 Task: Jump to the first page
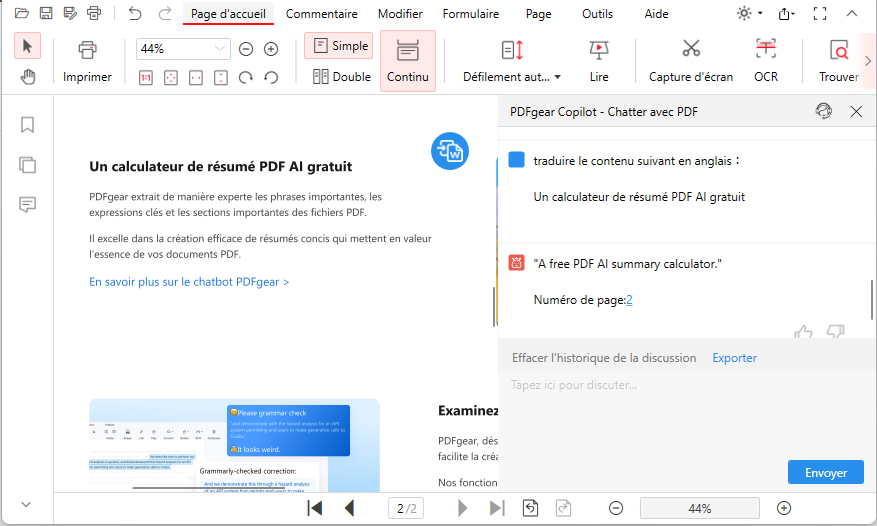coord(315,508)
